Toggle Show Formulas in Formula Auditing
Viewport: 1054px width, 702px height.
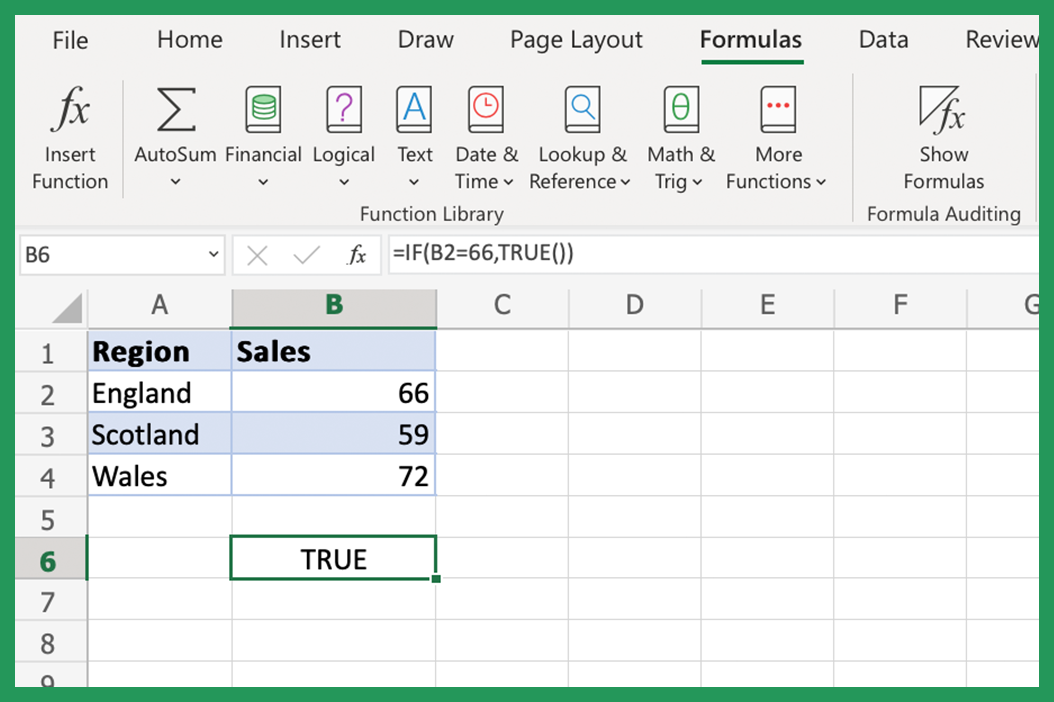[943, 130]
